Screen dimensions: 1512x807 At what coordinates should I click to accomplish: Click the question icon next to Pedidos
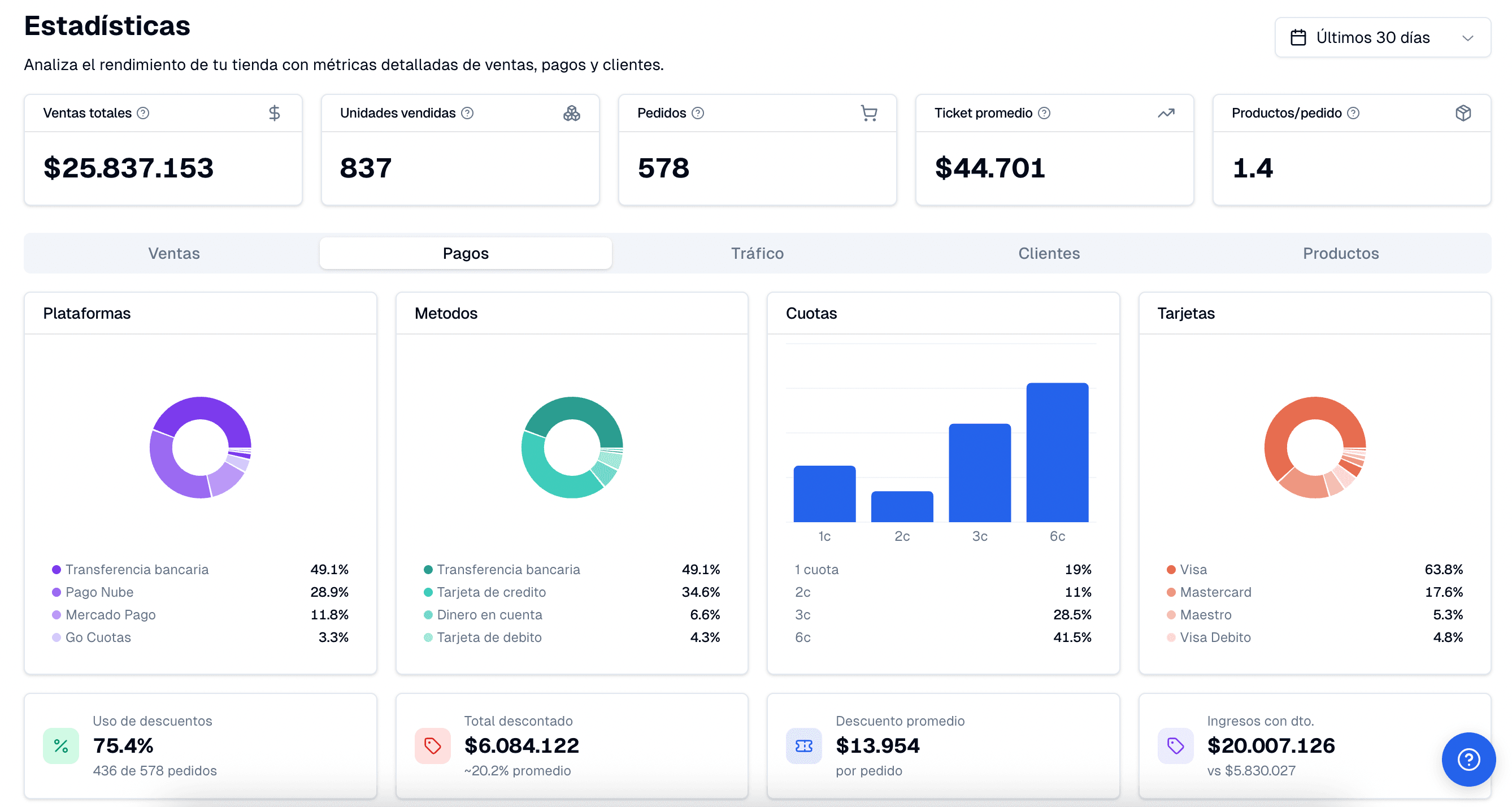pos(697,112)
